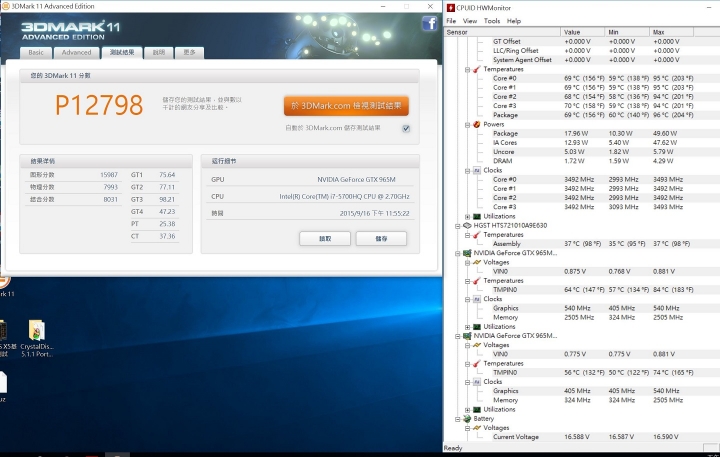Expand Utilizations node below Core #3 clocks

click(x=467, y=216)
